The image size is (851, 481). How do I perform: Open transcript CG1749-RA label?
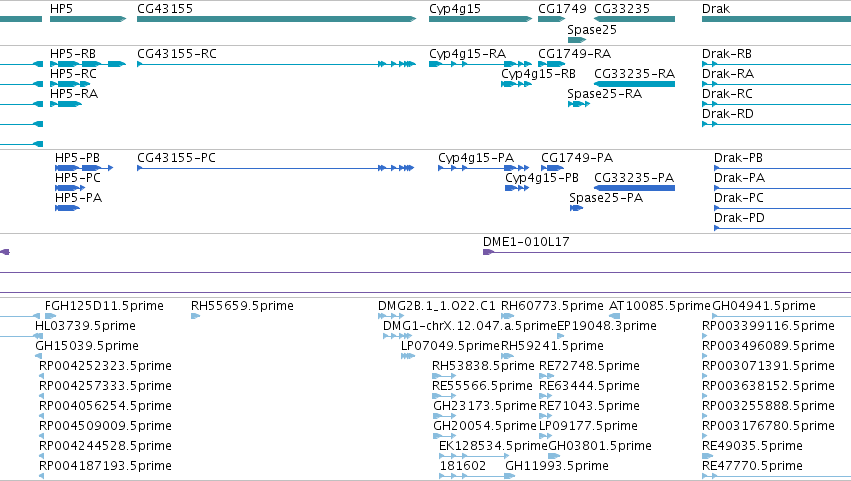(574, 54)
